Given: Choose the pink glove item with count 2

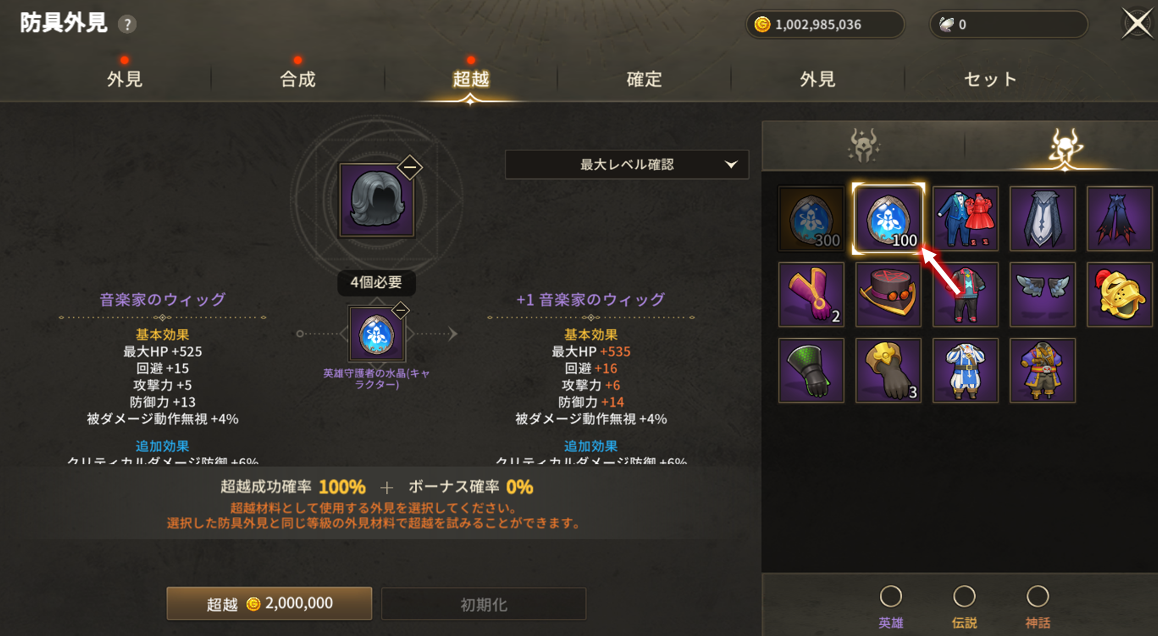Looking at the screenshot, I should coord(811,295).
